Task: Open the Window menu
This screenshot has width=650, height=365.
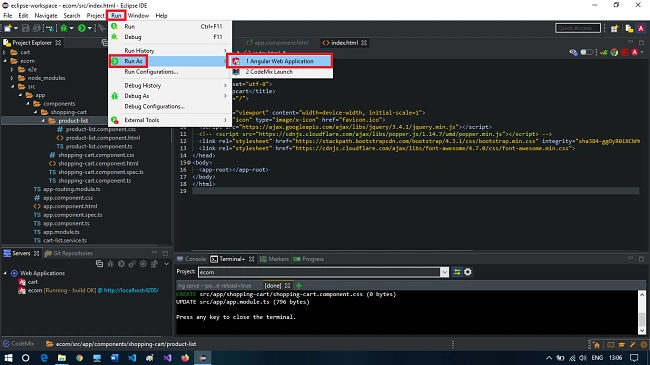Action: point(138,15)
